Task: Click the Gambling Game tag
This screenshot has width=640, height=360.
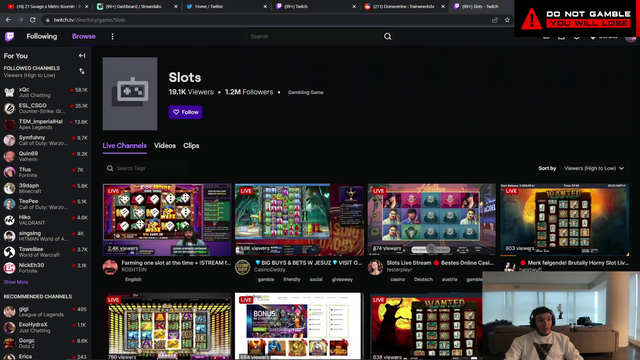Action: 306,92
